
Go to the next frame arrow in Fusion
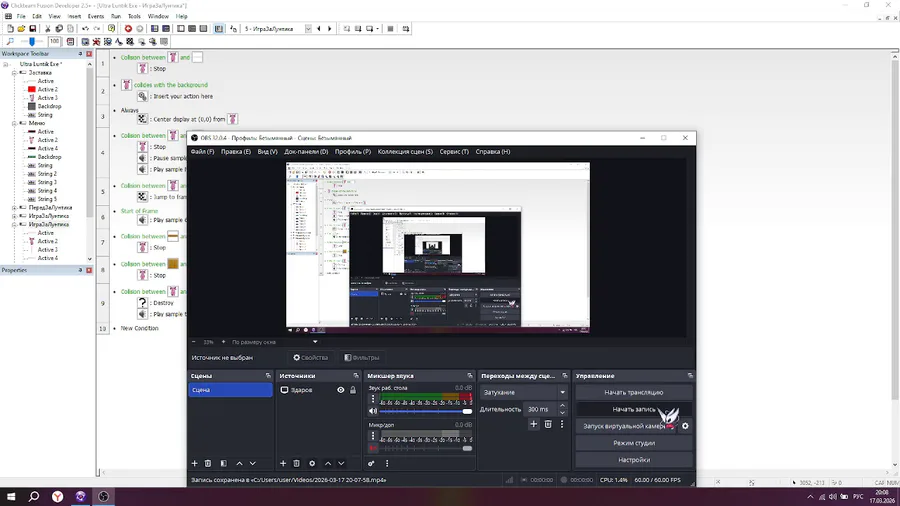click(x=329, y=29)
